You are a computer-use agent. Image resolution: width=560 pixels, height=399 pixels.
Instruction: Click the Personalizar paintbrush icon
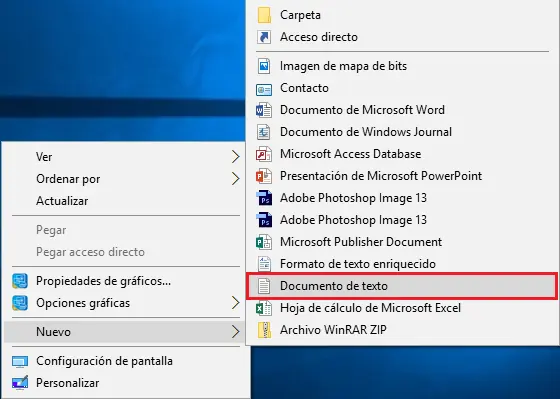click(20, 382)
